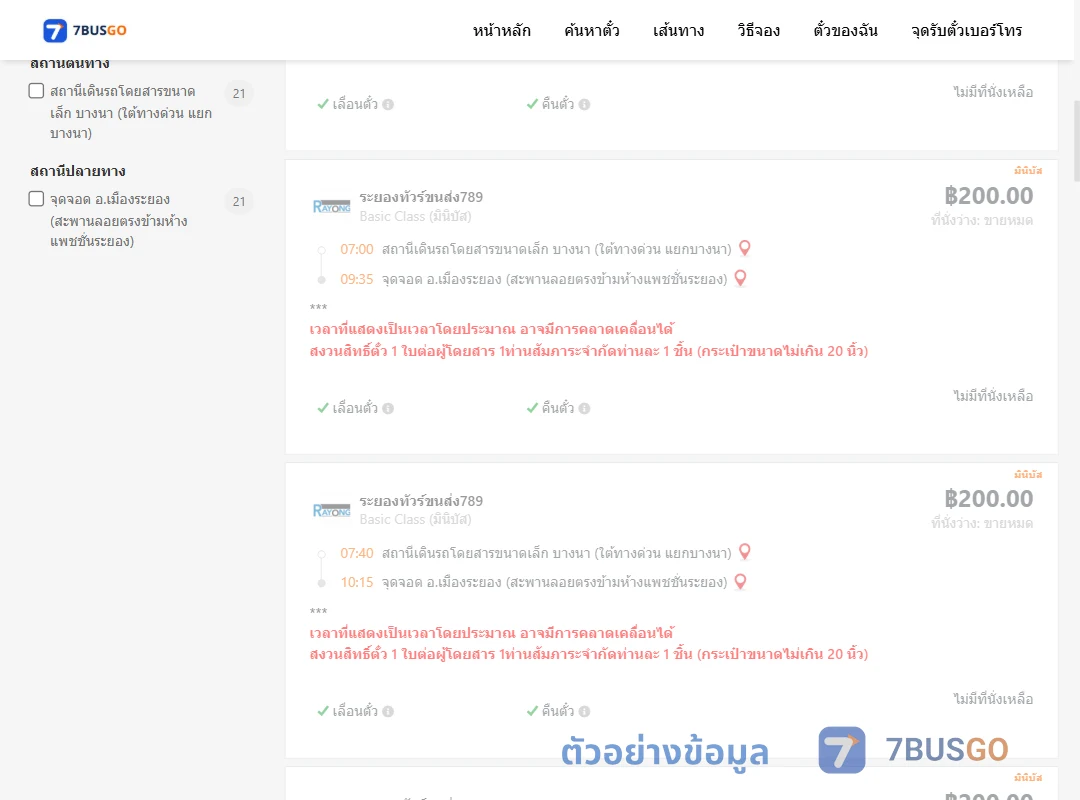
Task: Click Rayong operator logo in 07:40 card
Action: click(x=331, y=510)
